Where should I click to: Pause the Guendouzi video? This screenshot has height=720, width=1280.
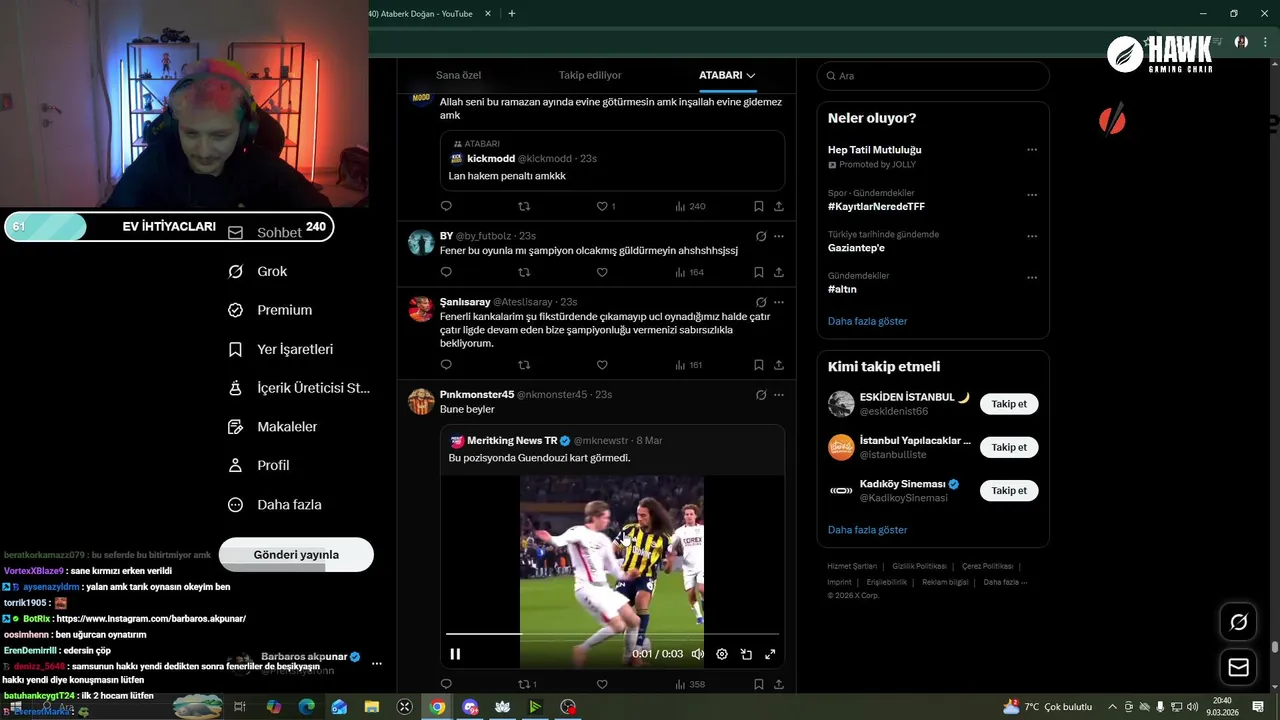tap(455, 654)
